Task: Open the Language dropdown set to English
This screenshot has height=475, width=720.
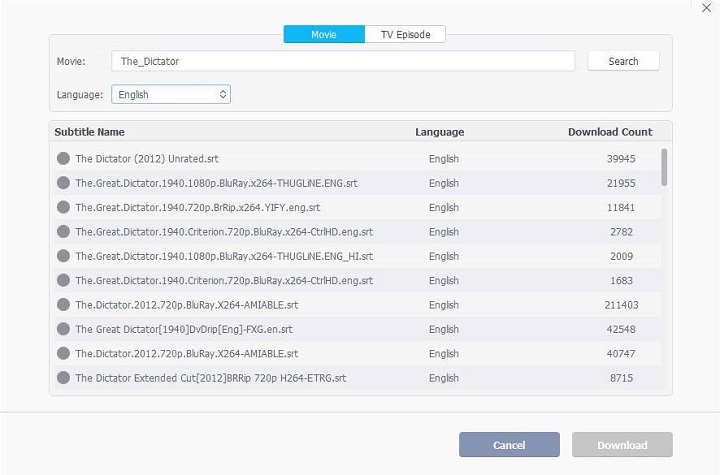Action: pyautogui.click(x=171, y=94)
